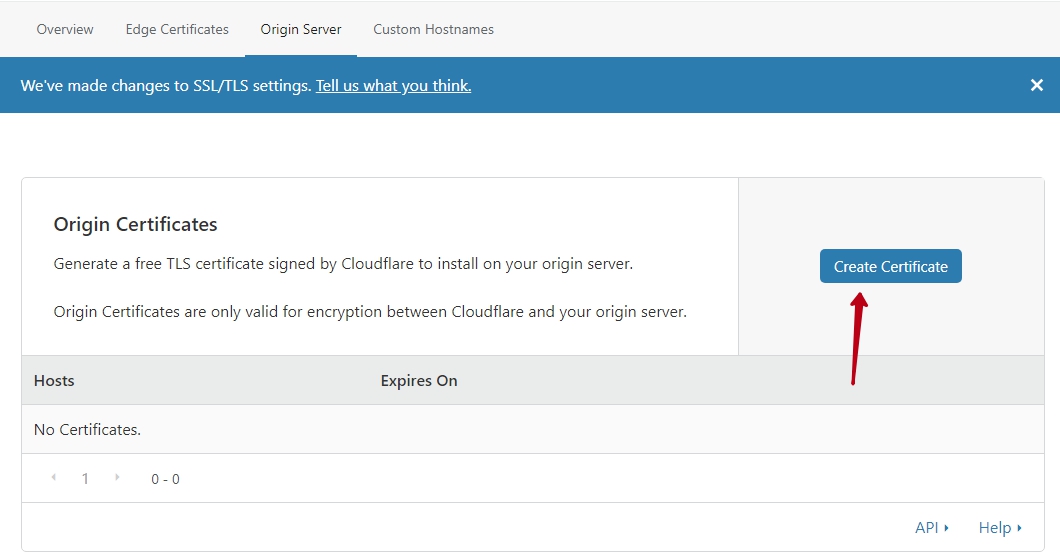Go to previous page of certificates
Screen dimensions: 1060x554
(x=53, y=478)
